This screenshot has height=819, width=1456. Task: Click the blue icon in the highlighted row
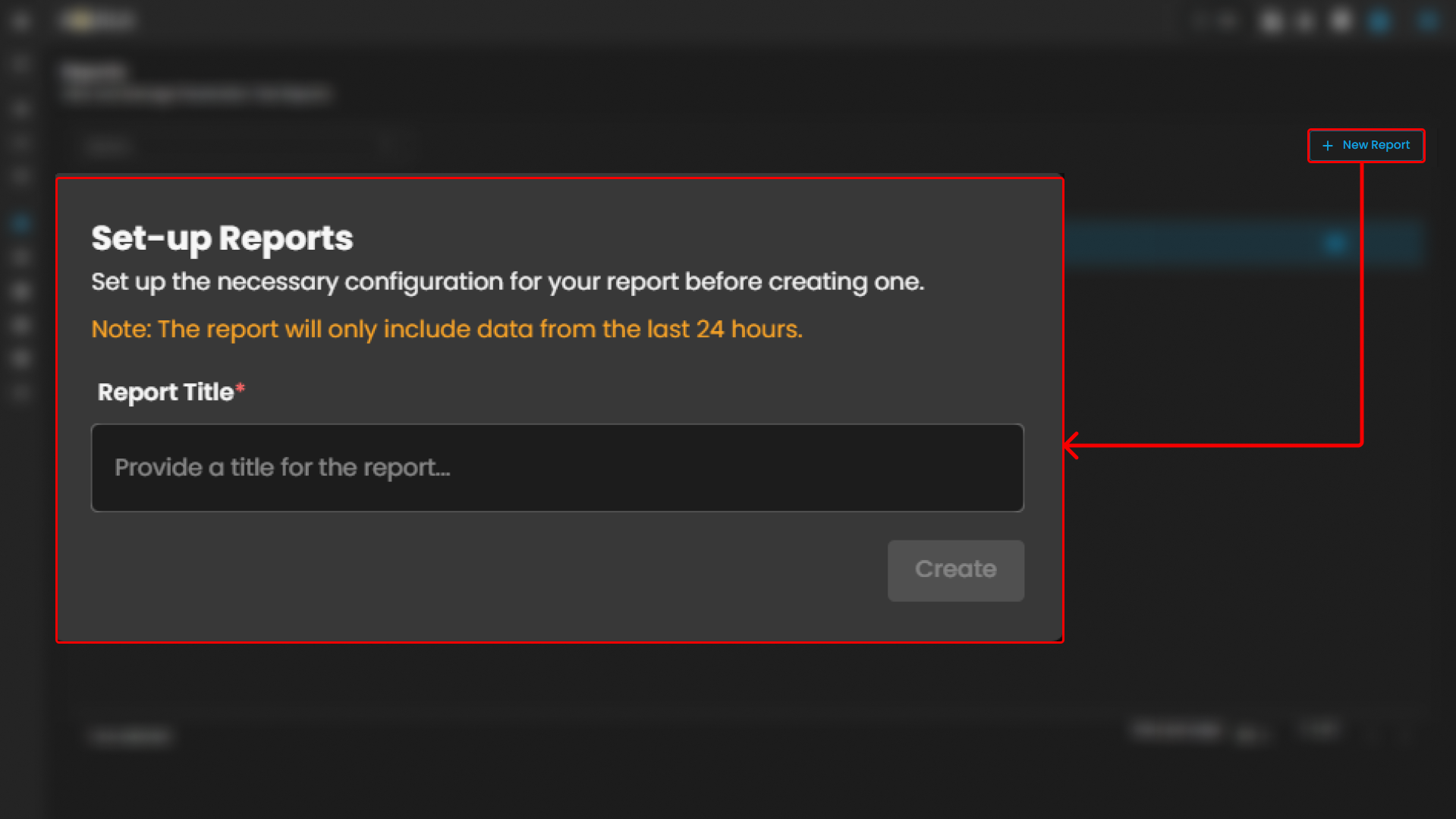(x=1335, y=243)
